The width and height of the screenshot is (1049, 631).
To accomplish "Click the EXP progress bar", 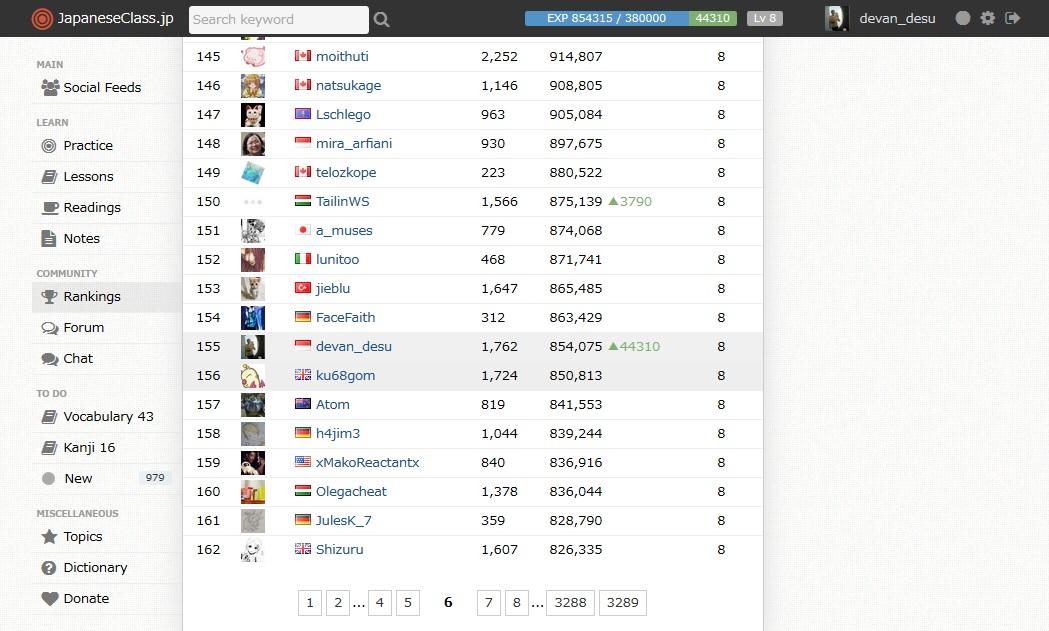I will pyautogui.click(x=606, y=18).
